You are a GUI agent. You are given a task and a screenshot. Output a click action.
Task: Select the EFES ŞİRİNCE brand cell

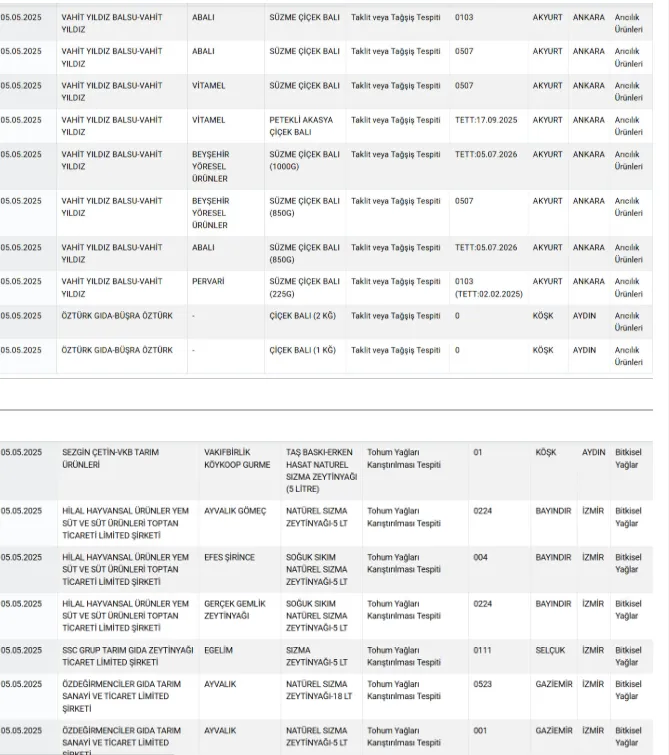229,557
